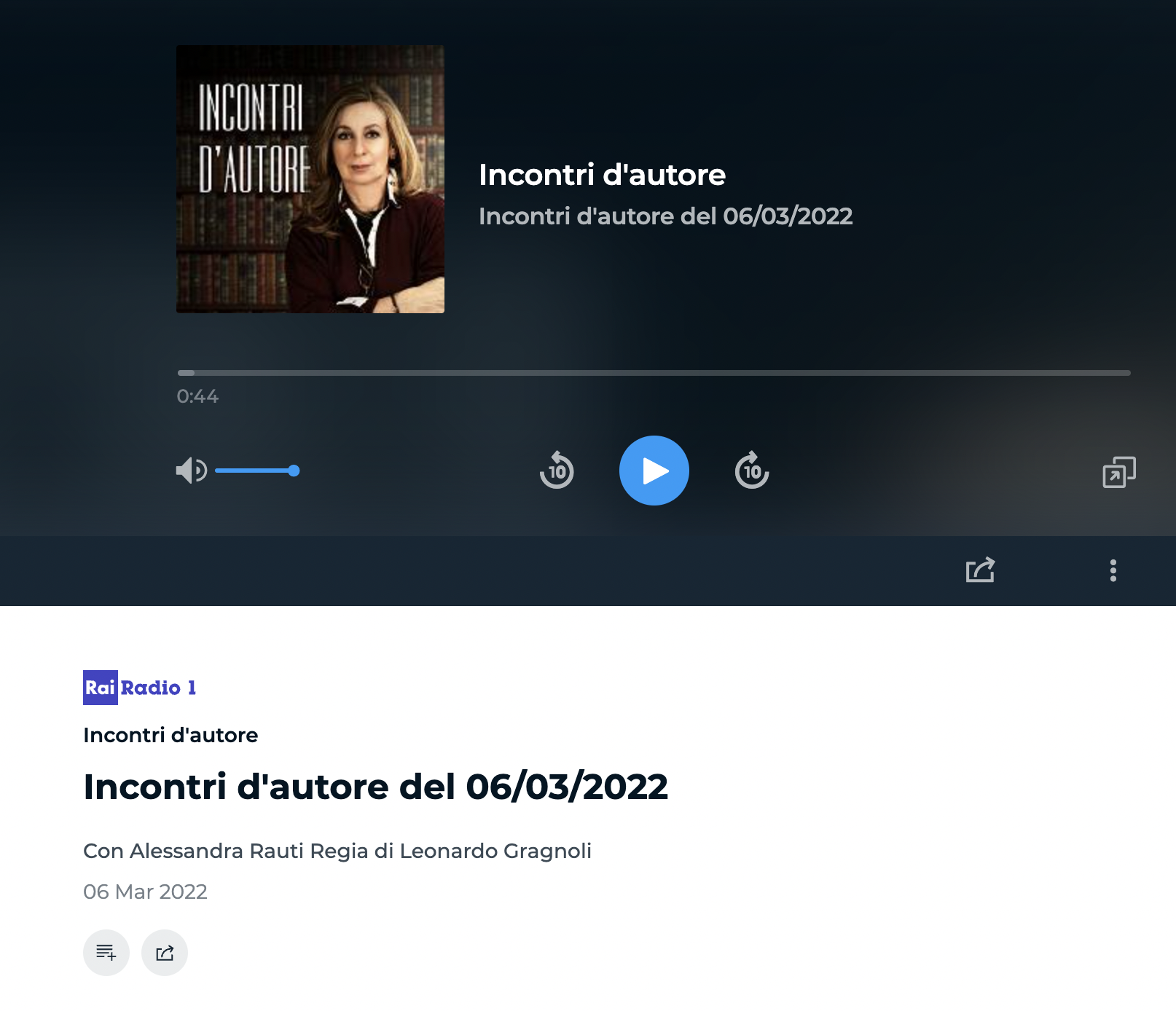Open Incontri d'autore show link under logo

point(170,735)
